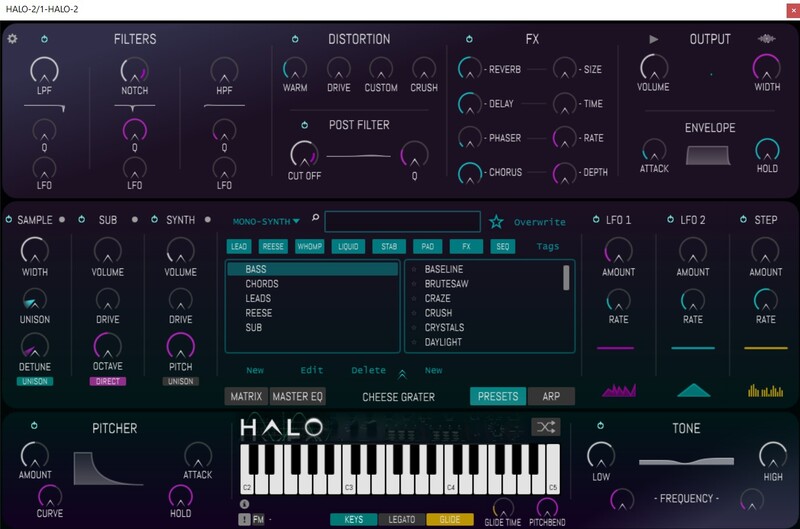This screenshot has width=800, height=529.
Task: Collapse the preset browser with the double chevron
Action: (x=402, y=375)
